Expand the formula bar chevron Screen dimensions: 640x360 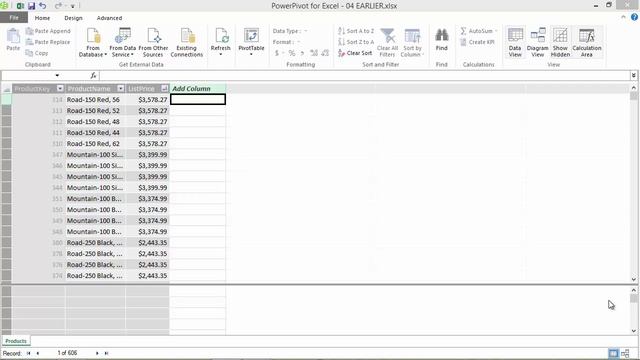point(633,76)
